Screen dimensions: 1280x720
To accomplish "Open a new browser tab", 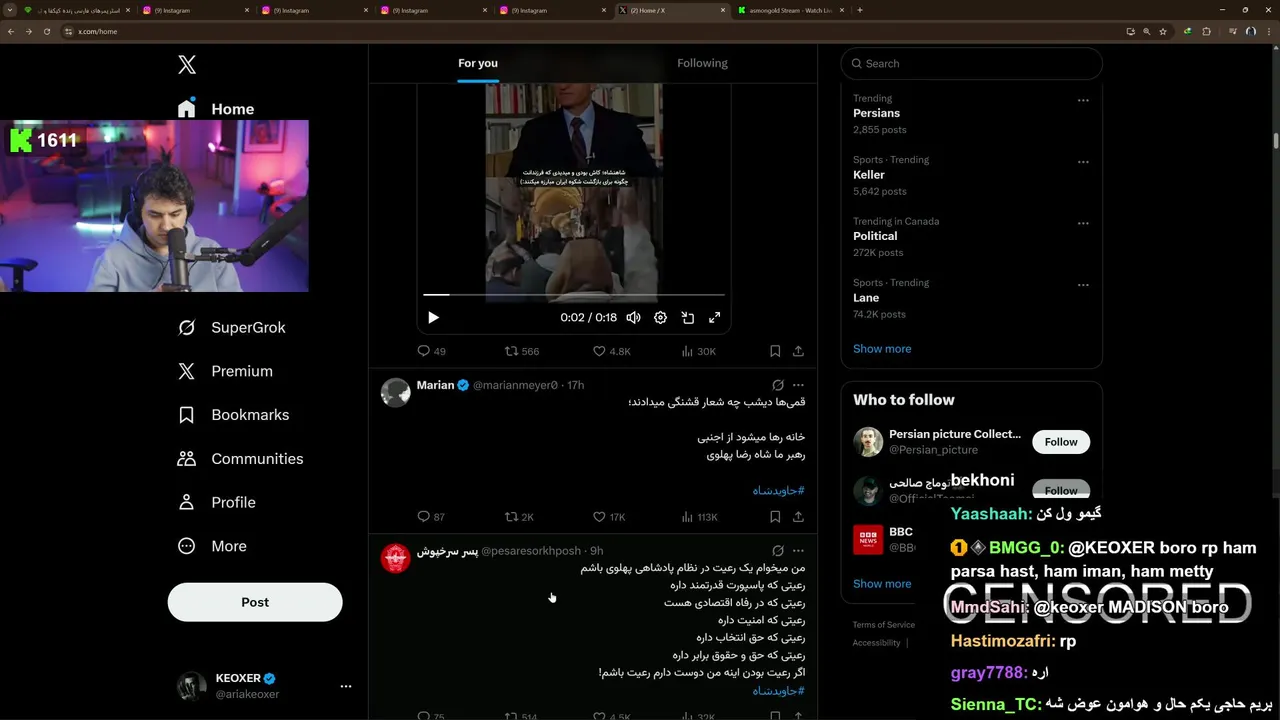I will [860, 10].
